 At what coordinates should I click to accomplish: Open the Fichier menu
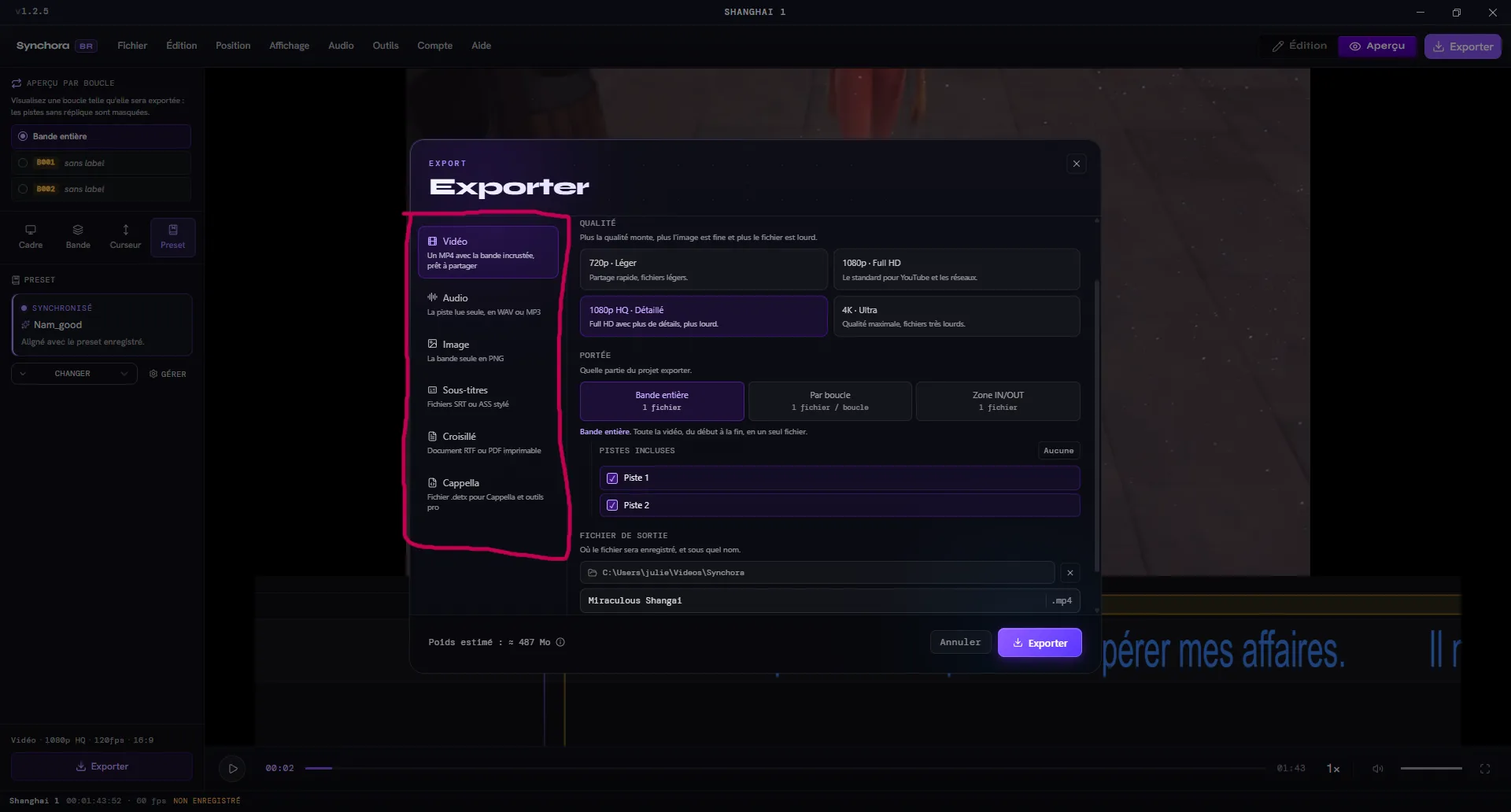pos(132,46)
